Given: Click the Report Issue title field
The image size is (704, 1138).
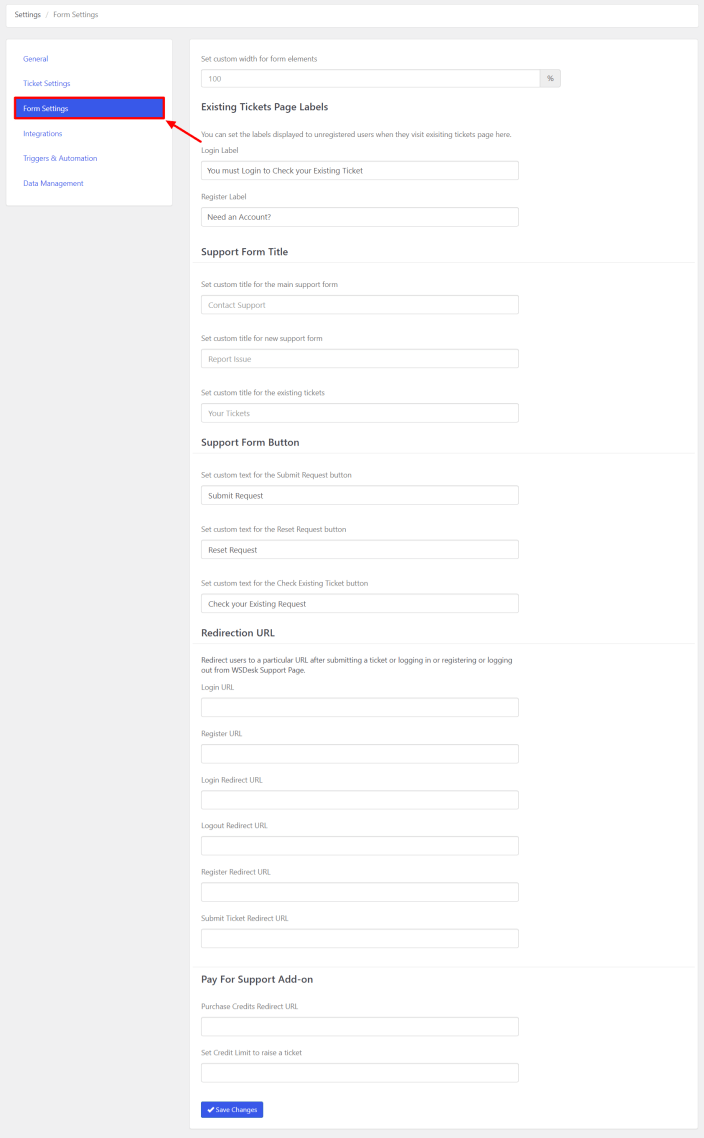Looking at the screenshot, I should point(359,358).
